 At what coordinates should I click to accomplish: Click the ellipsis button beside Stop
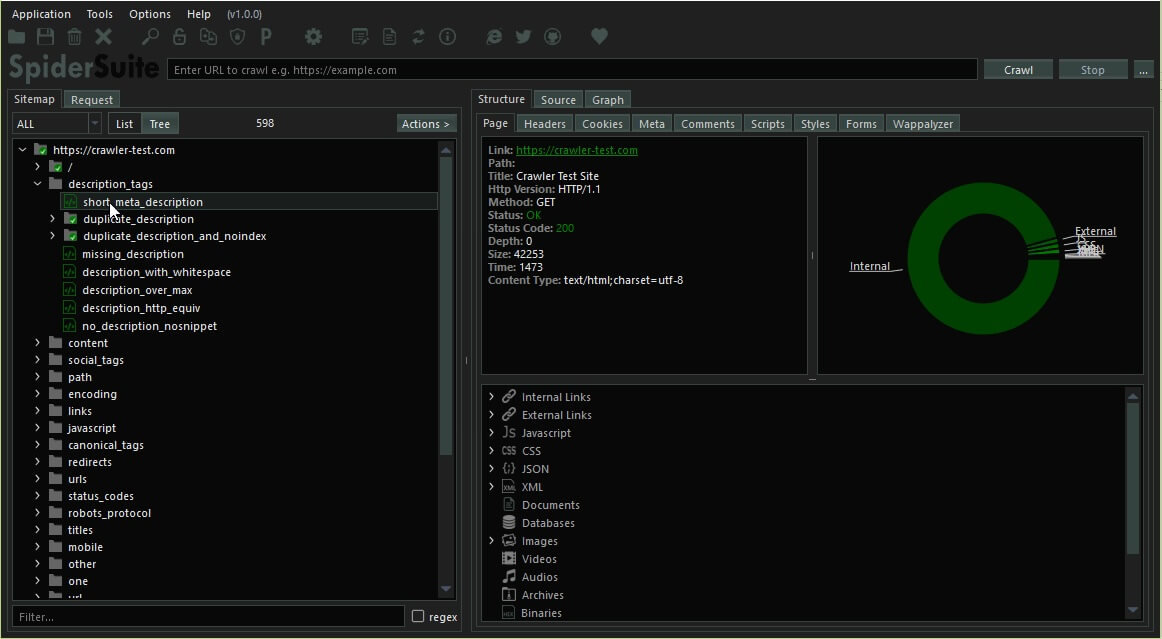pos(1143,70)
